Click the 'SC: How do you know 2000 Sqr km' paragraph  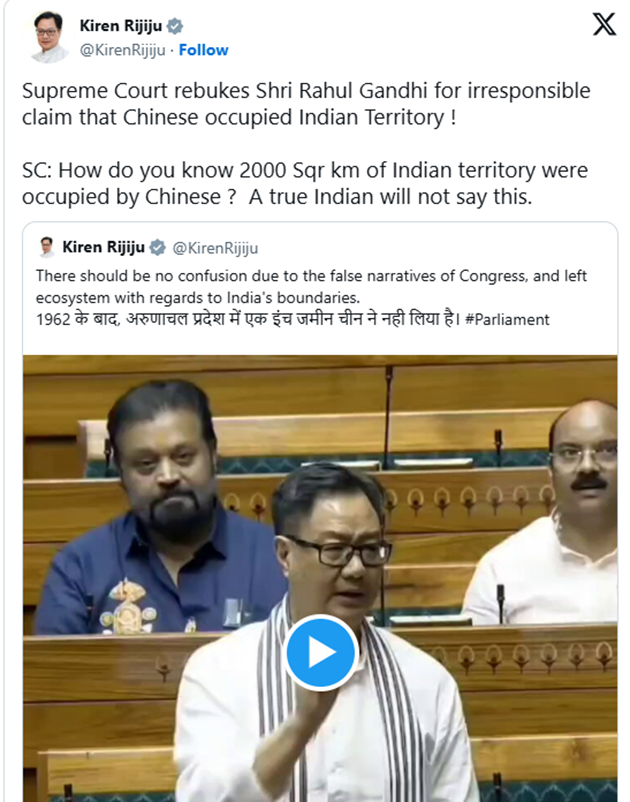(305, 184)
